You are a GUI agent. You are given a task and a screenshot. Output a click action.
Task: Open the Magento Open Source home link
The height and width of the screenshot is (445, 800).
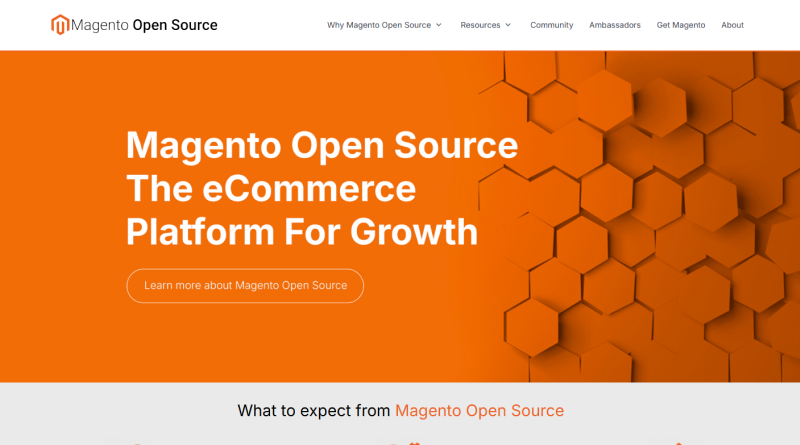tap(134, 24)
